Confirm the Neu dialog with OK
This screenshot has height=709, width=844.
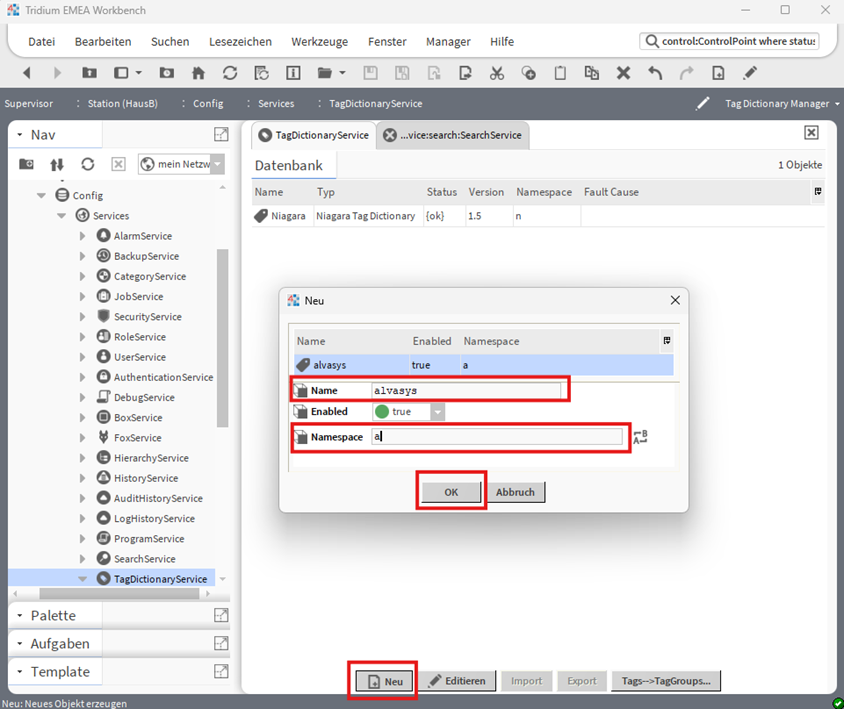(451, 492)
